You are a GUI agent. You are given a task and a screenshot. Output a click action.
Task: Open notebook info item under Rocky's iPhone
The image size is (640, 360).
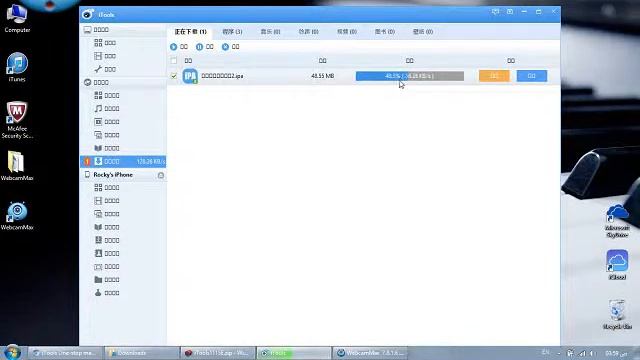(122, 240)
